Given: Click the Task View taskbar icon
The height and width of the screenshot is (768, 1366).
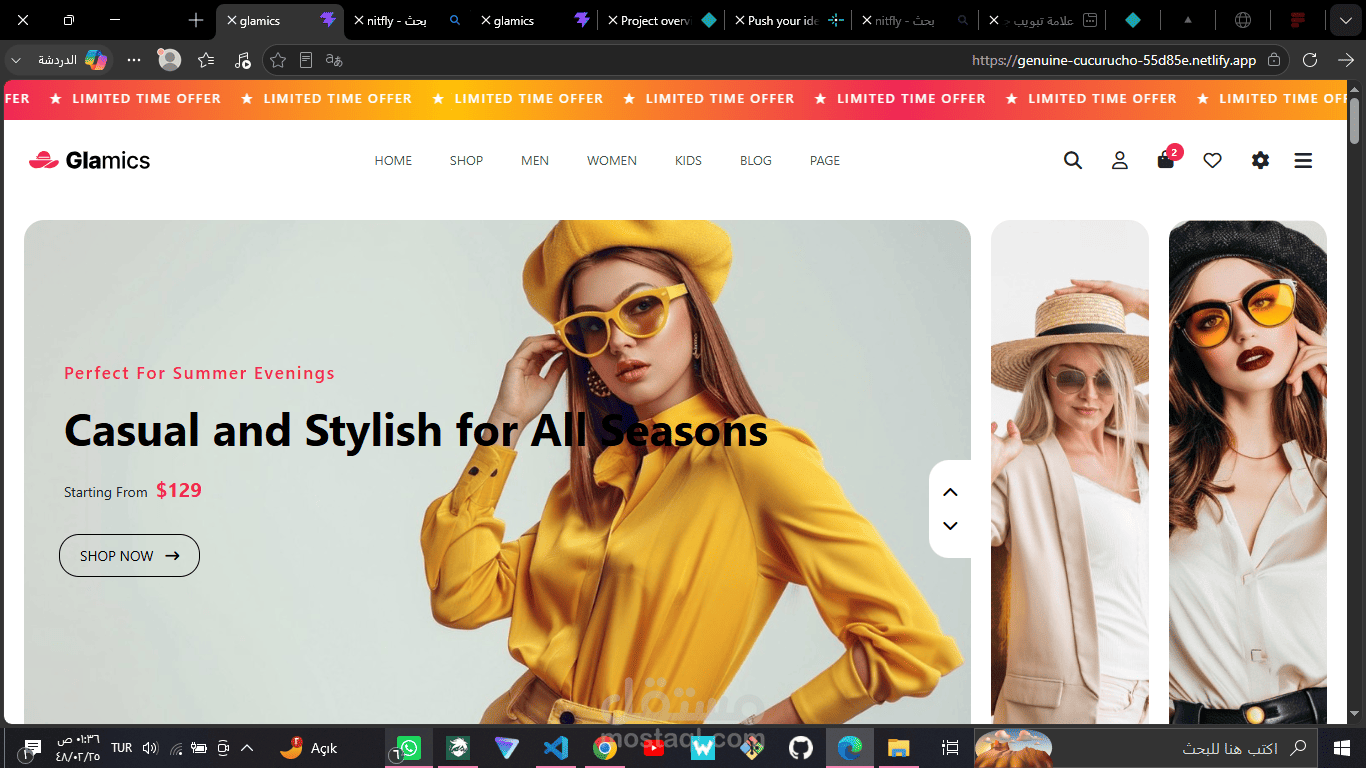Looking at the screenshot, I should [950, 748].
